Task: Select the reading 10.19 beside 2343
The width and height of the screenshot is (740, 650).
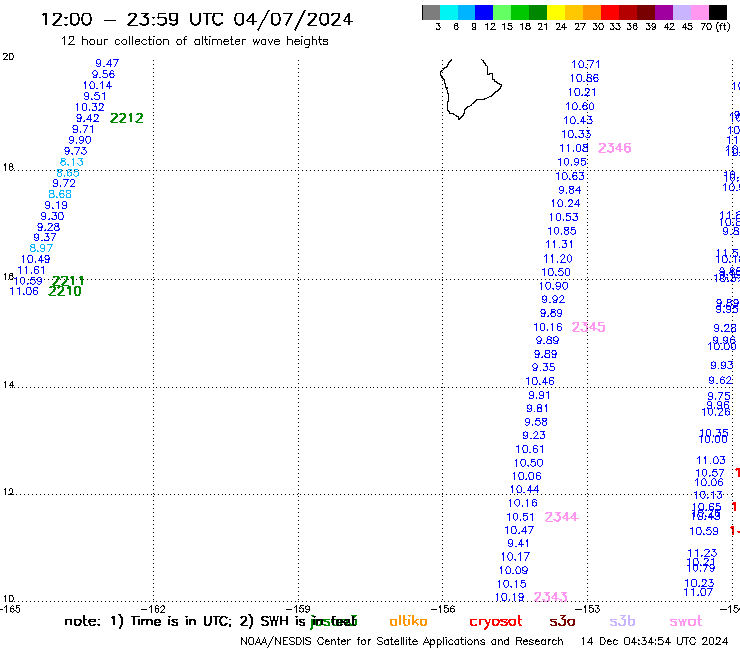Action: [510, 597]
